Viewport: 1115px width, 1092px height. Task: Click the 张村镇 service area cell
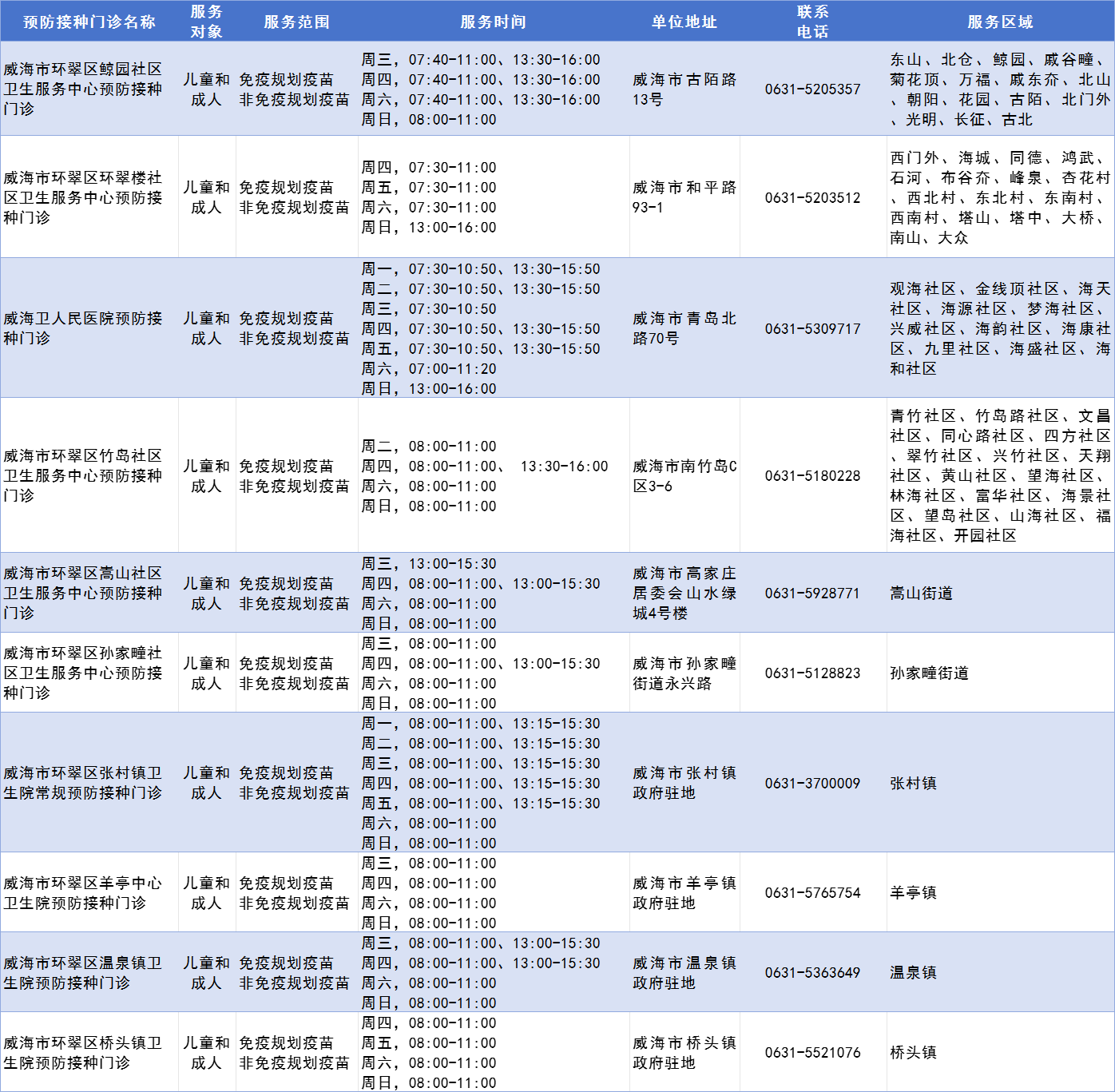click(913, 784)
